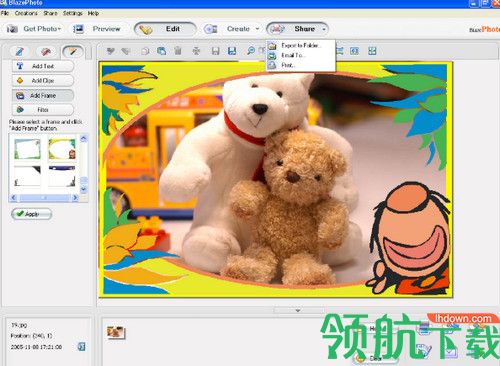Viewport: 500px width, 366px height.
Task: Open the Share menu in the menu bar
Action: [50, 13]
